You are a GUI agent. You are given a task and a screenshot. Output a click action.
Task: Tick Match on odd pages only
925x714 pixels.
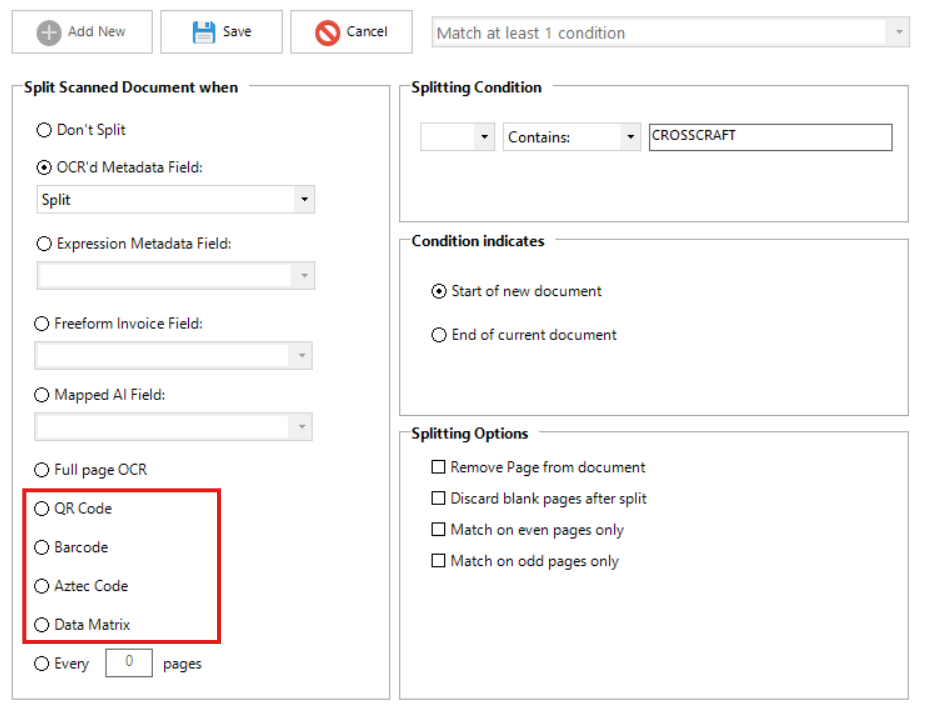point(438,562)
